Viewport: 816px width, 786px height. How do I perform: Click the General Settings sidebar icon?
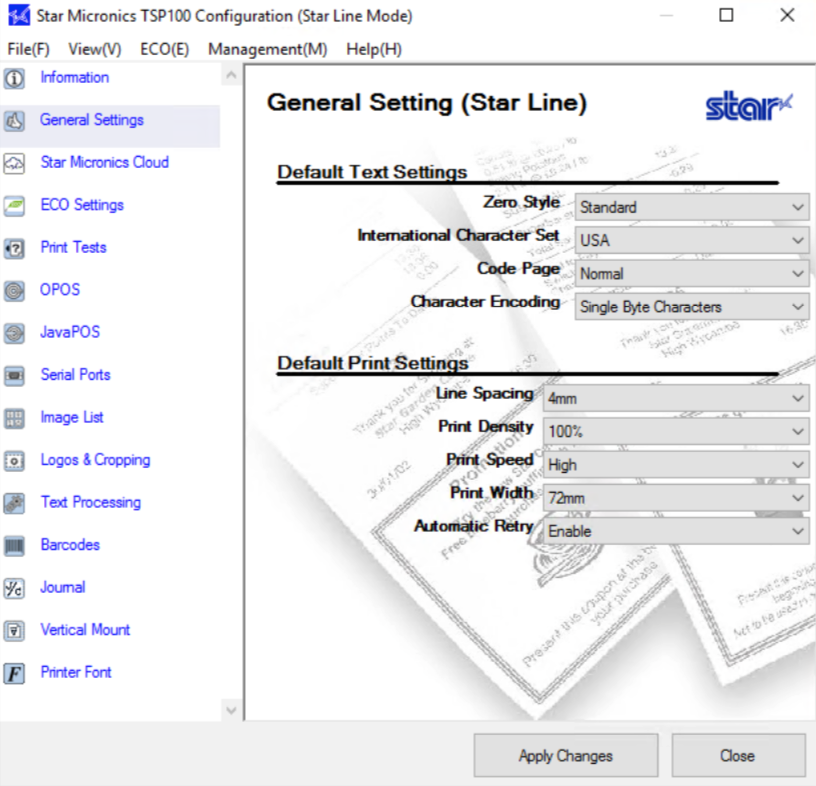(14, 121)
